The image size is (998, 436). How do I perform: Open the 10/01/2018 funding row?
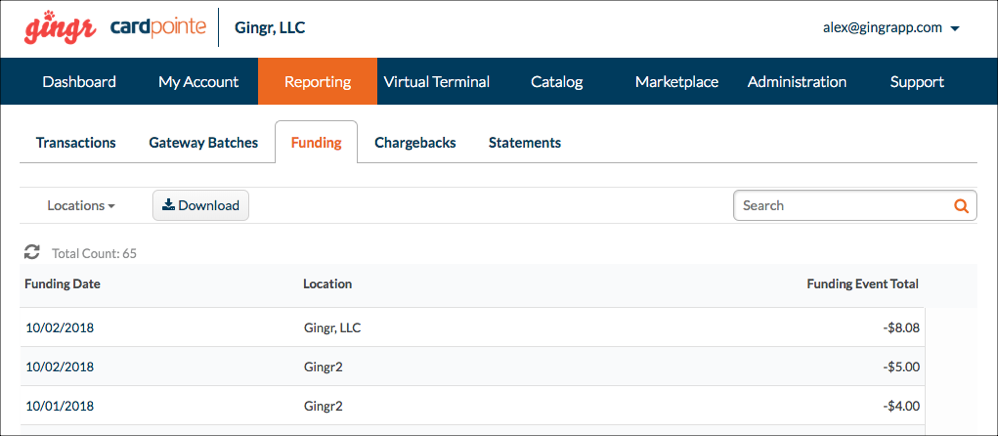point(472,405)
